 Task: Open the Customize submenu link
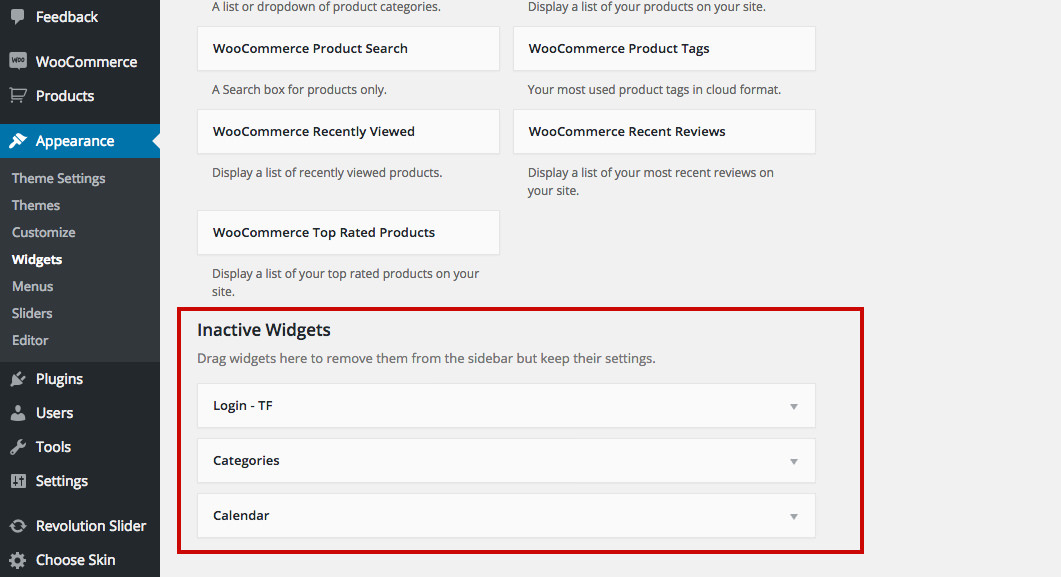pos(43,232)
